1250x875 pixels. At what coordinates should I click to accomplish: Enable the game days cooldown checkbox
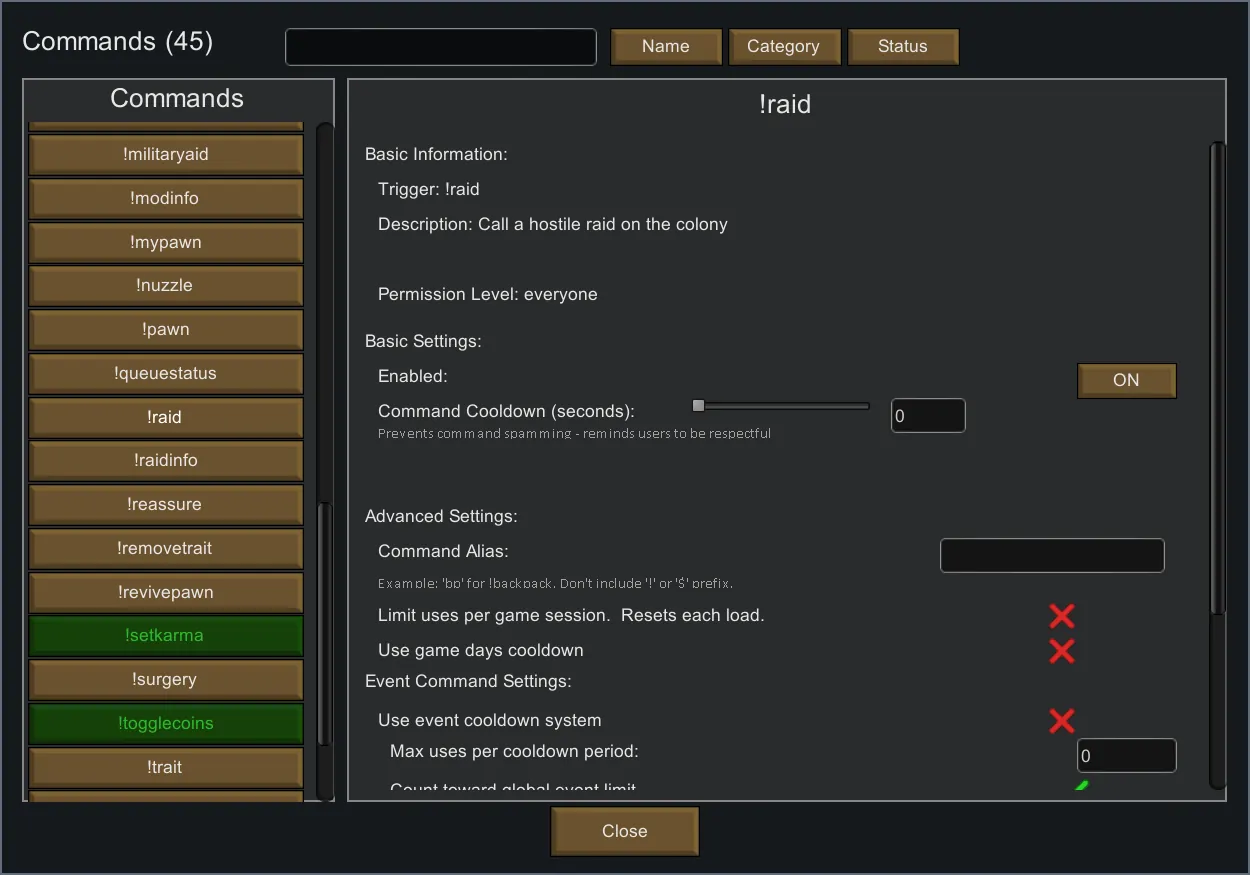coord(1062,651)
